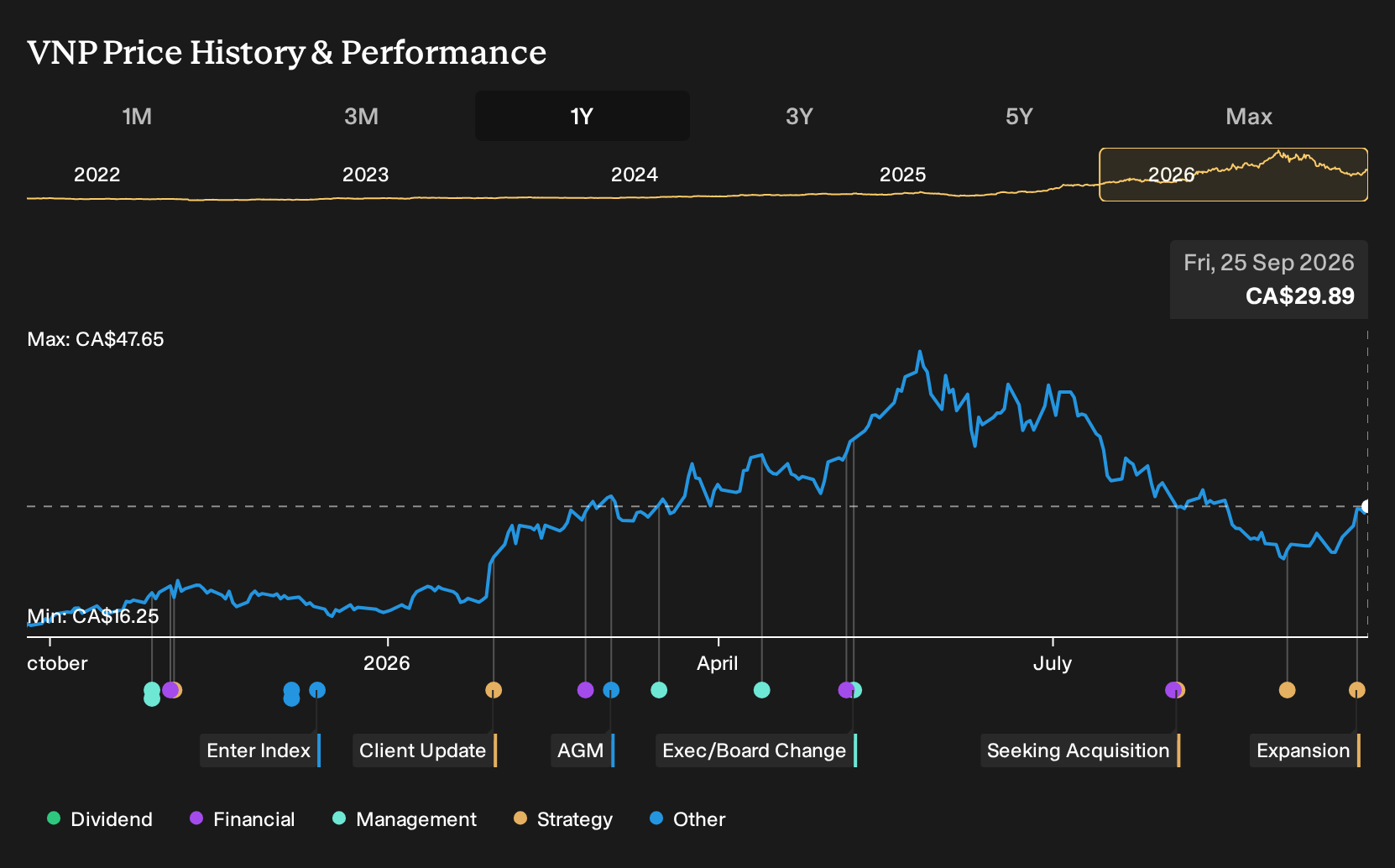Viewport: 1395px width, 868px height.
Task: Open the Expansion event label
Action: (x=1305, y=750)
